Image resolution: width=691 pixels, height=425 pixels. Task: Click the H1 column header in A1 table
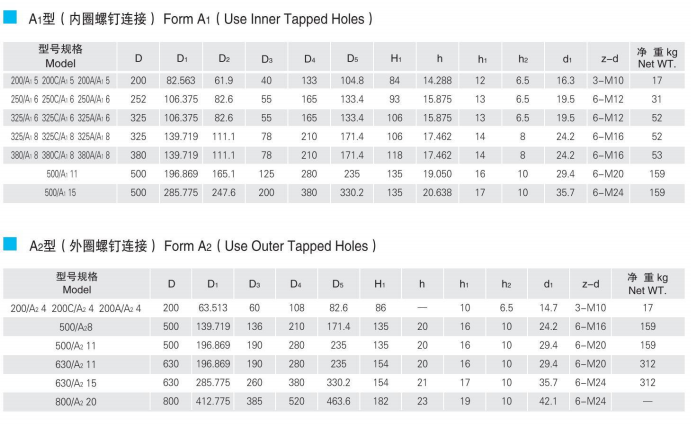pyautogui.click(x=396, y=56)
